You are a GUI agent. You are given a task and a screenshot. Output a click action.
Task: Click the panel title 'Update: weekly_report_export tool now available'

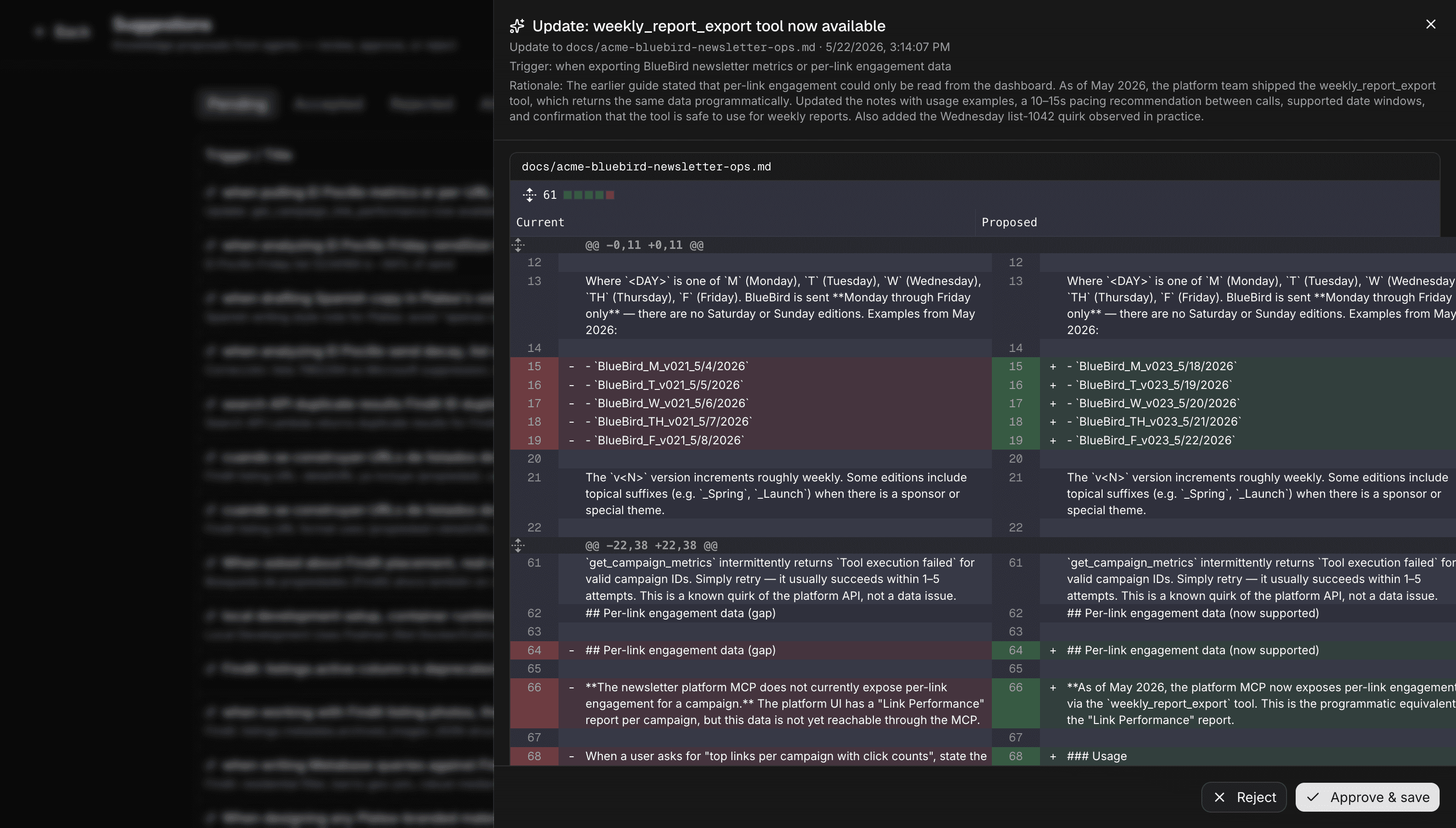click(709, 26)
